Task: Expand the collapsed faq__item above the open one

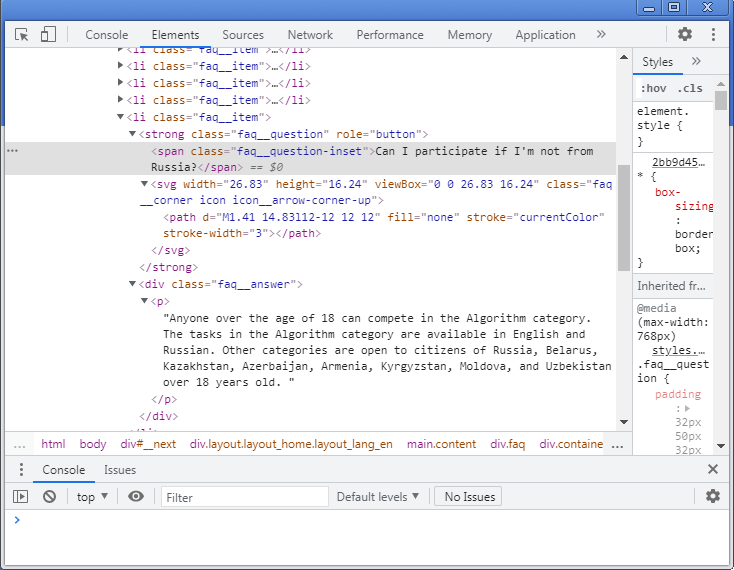Action: tap(120, 100)
